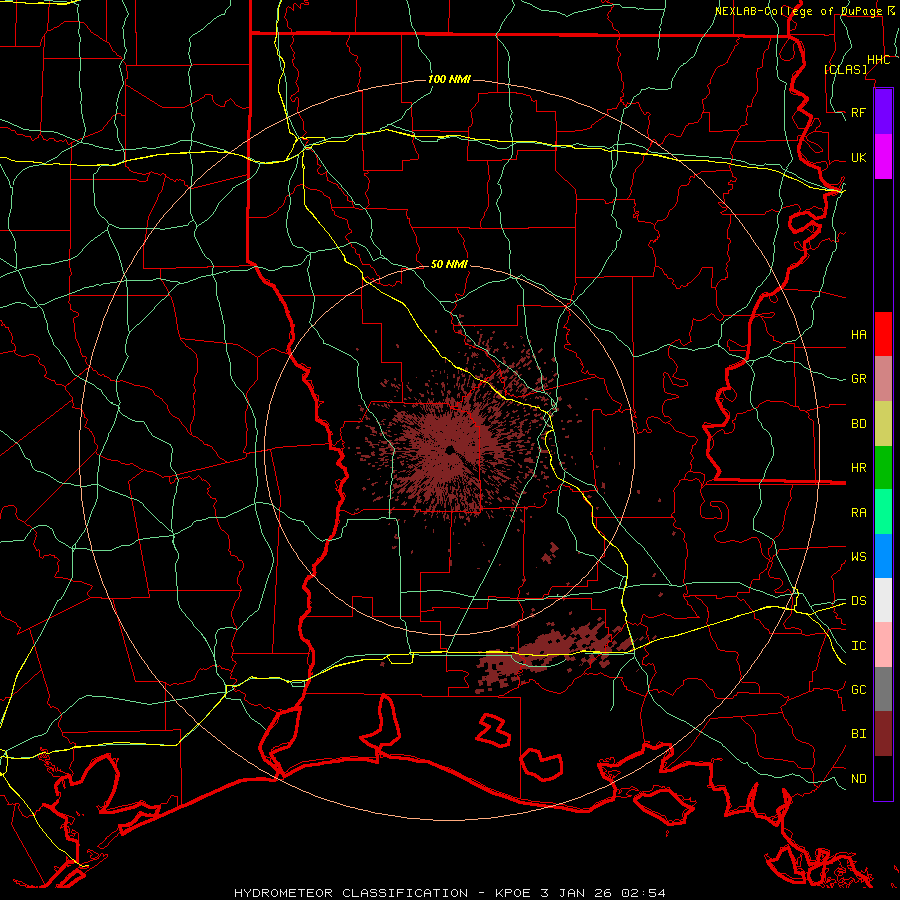Screen dimensions: 900x900
Task: Click the IC legend label
Action: pos(859,646)
